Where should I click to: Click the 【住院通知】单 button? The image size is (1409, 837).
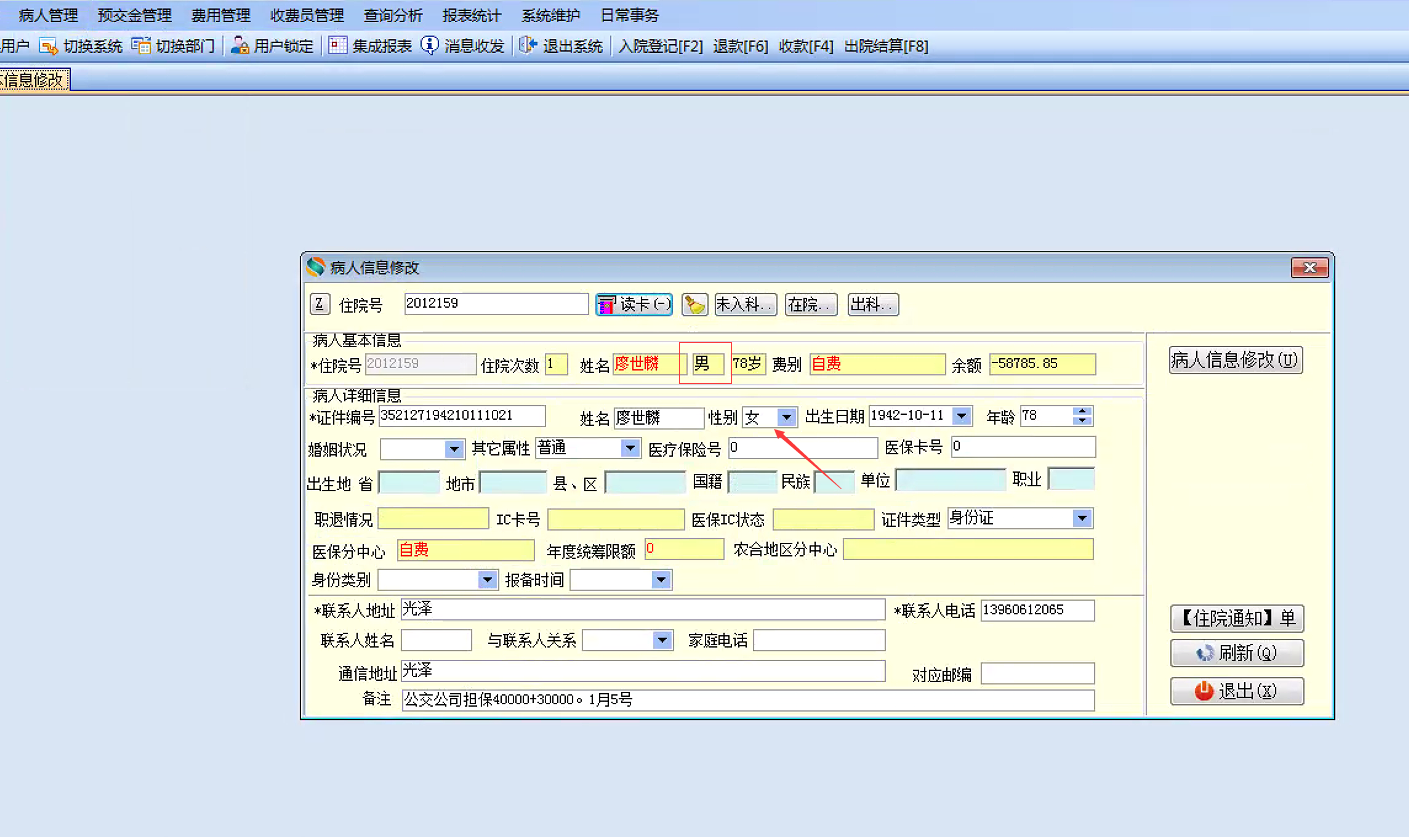[1237, 619]
